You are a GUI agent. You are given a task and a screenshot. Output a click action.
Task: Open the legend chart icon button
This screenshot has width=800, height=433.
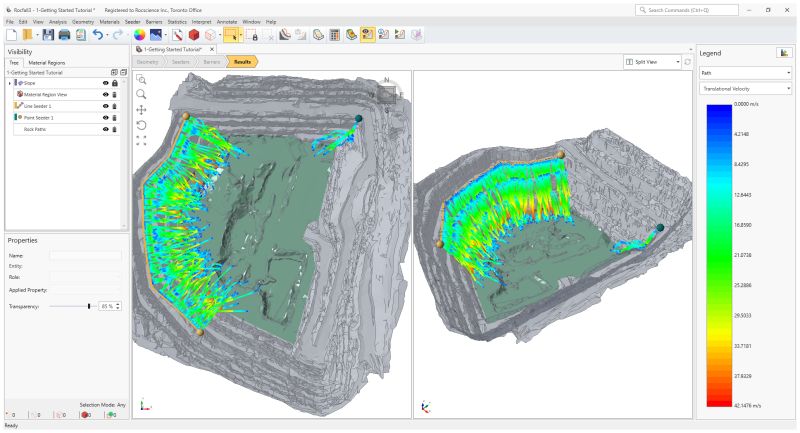[x=784, y=53]
